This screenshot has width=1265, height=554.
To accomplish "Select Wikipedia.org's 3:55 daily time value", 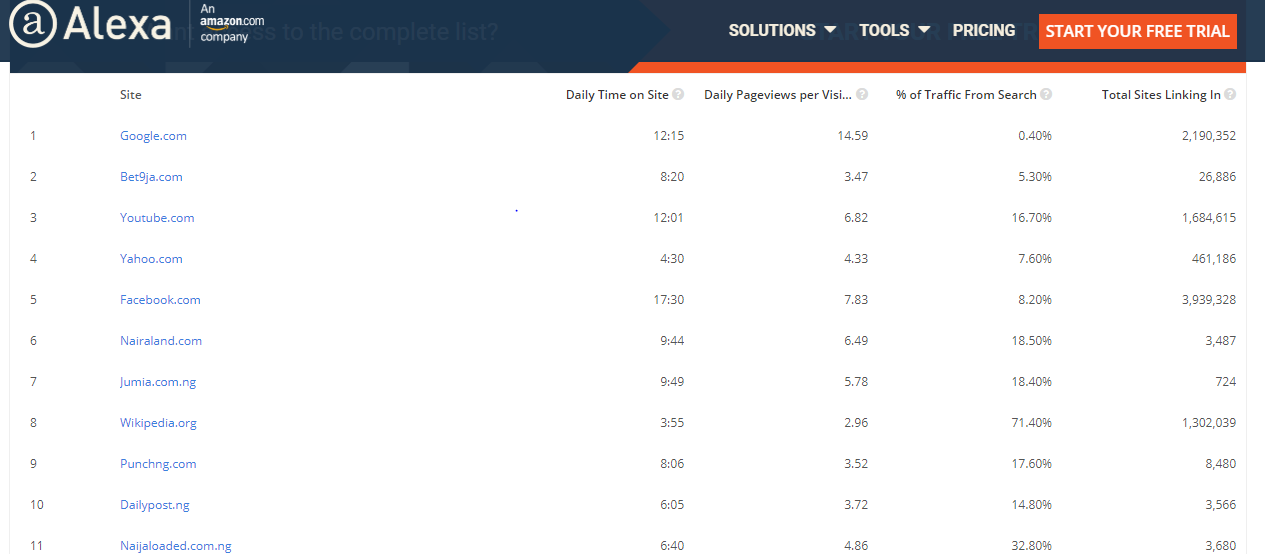I will tap(671, 423).
